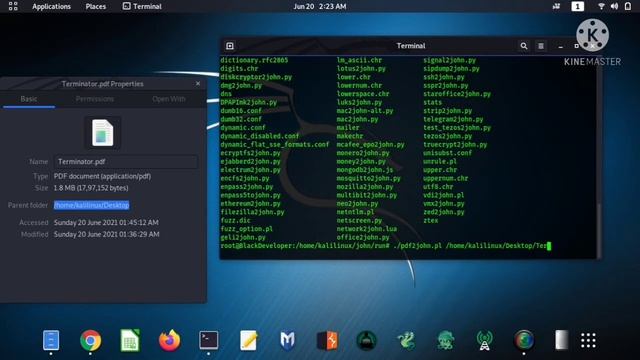Launch Google Chrome from the dock

[90, 340]
